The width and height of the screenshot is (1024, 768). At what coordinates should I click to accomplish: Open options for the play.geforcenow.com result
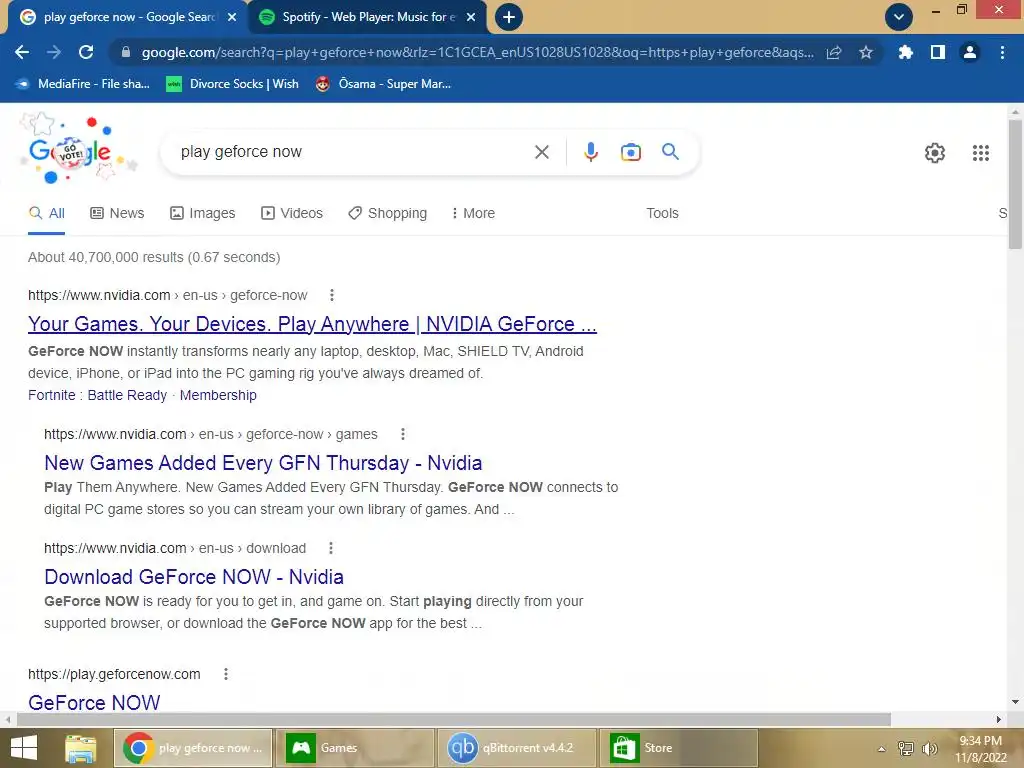tap(226, 674)
